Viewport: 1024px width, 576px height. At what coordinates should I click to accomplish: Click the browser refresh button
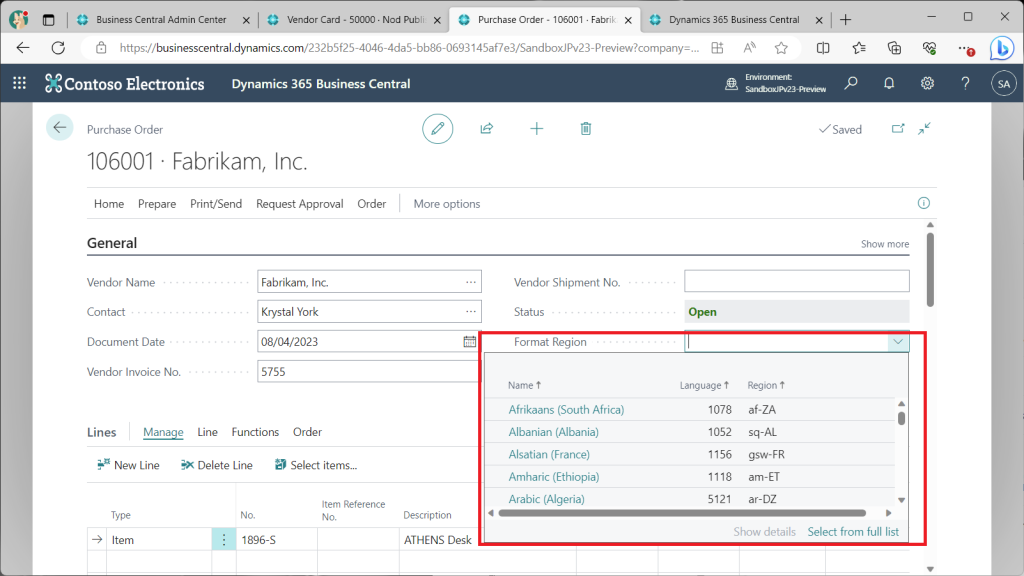pyautogui.click(x=58, y=48)
